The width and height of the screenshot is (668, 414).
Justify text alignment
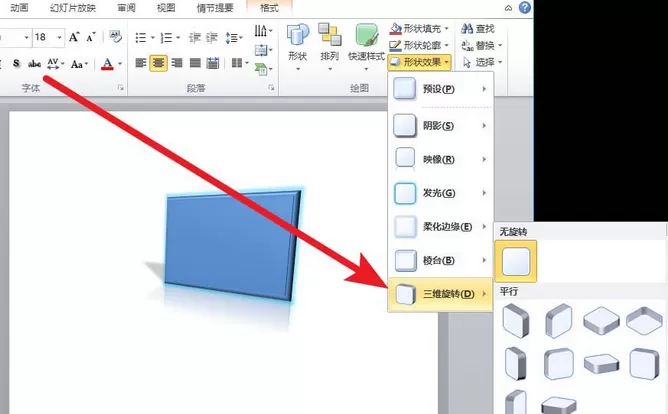click(x=195, y=63)
